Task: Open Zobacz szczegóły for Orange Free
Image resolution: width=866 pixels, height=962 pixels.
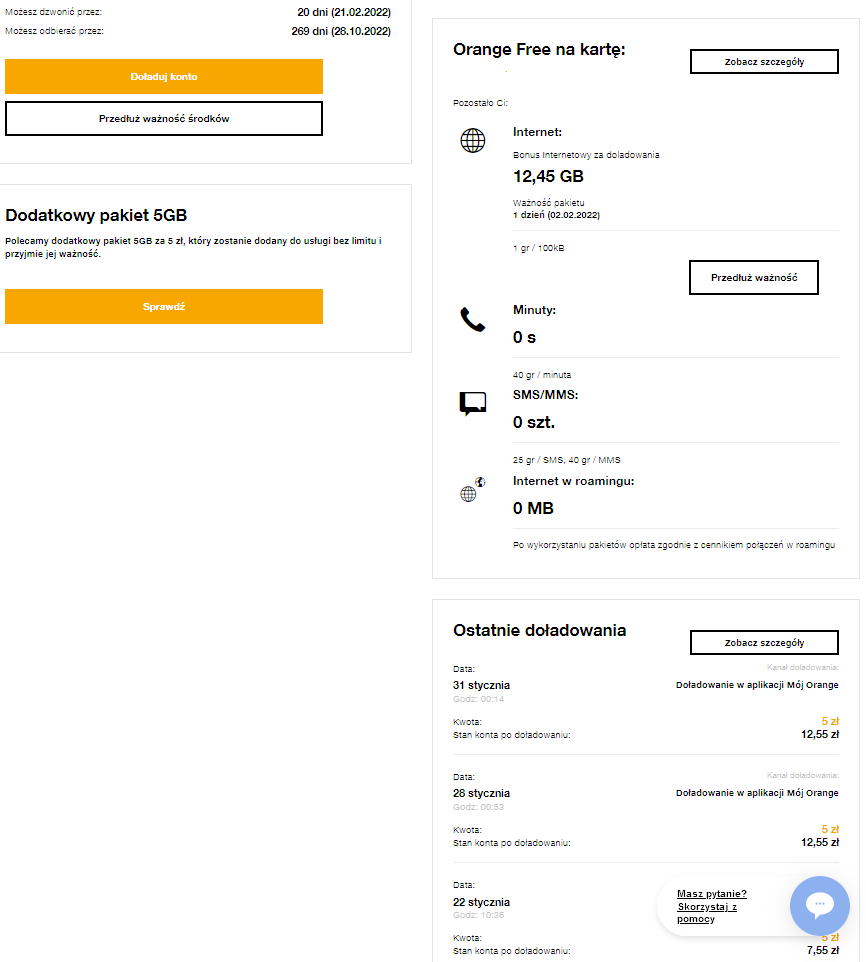Action: pyautogui.click(x=764, y=61)
